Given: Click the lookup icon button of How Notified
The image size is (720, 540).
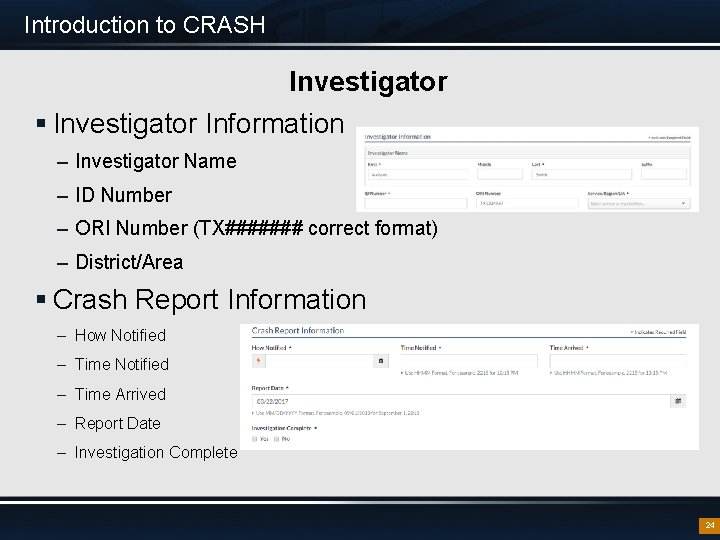Looking at the screenshot, I should click(x=381, y=361).
